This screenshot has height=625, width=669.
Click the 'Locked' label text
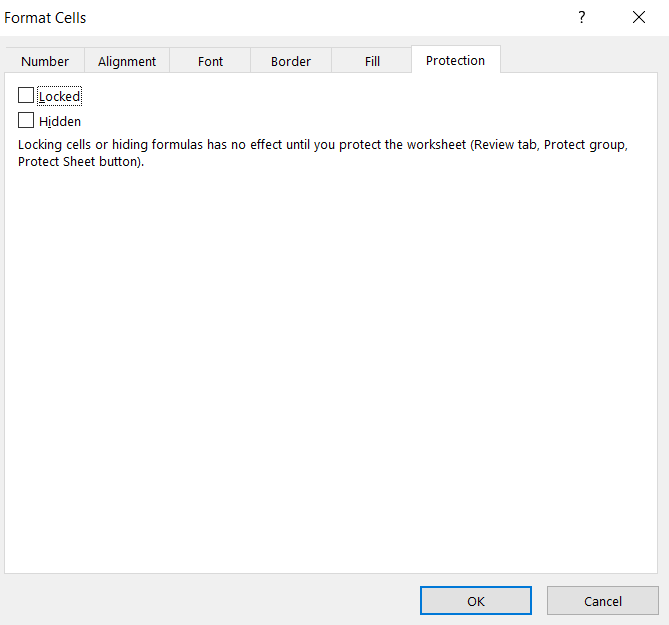pyautogui.click(x=59, y=97)
